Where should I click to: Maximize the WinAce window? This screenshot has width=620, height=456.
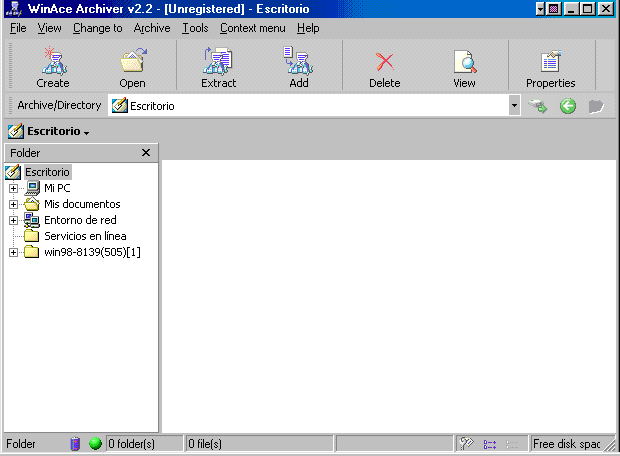[588, 8]
